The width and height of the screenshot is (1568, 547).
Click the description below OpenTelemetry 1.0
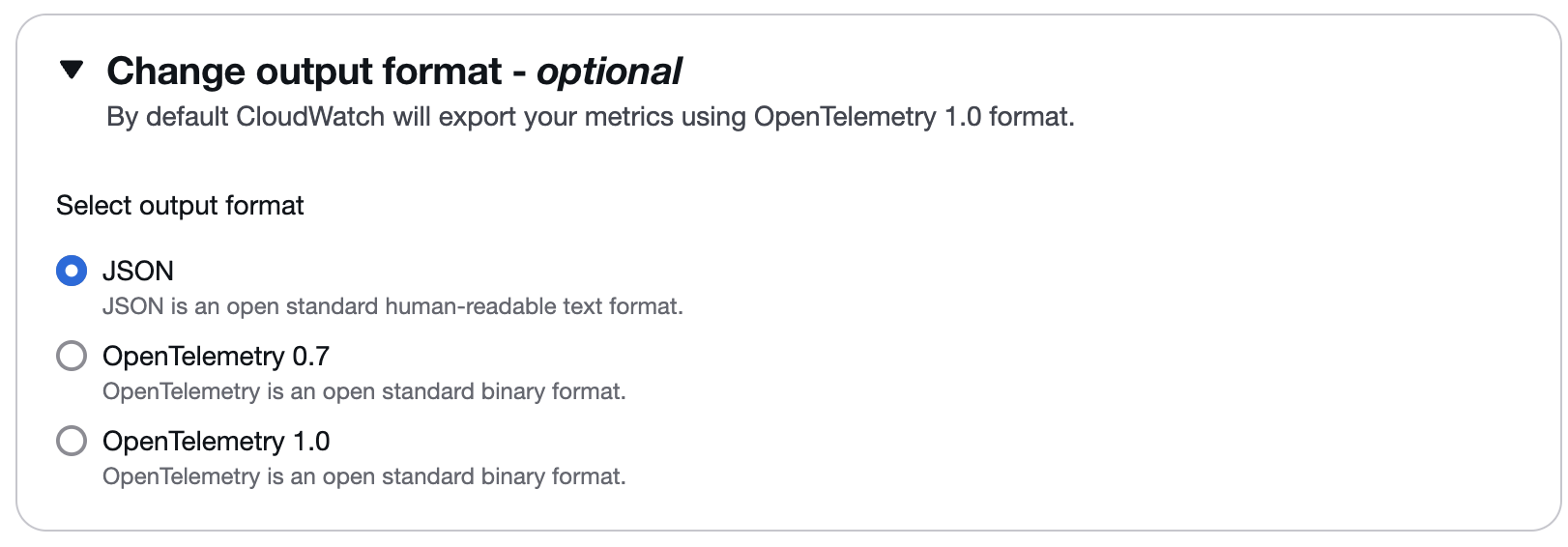(x=363, y=476)
